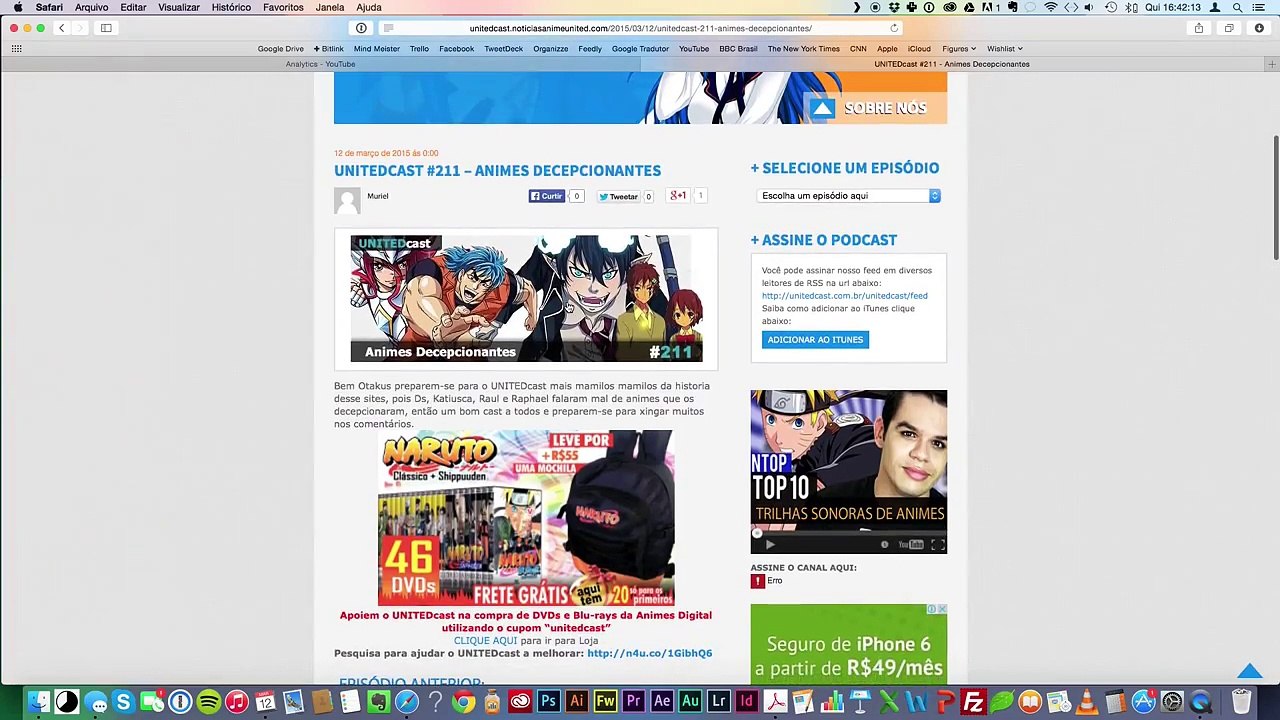Open the episode selection dropdown
The width and height of the screenshot is (1280, 720).
click(x=849, y=196)
